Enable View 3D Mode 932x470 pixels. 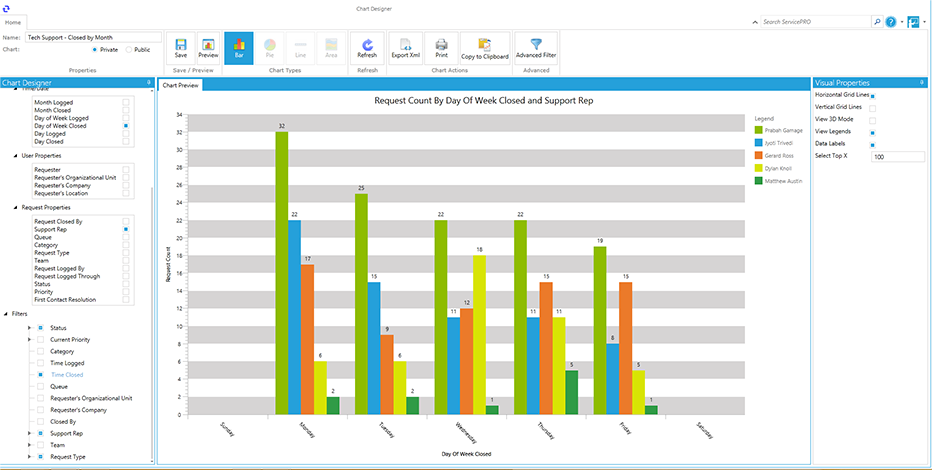coord(873,120)
